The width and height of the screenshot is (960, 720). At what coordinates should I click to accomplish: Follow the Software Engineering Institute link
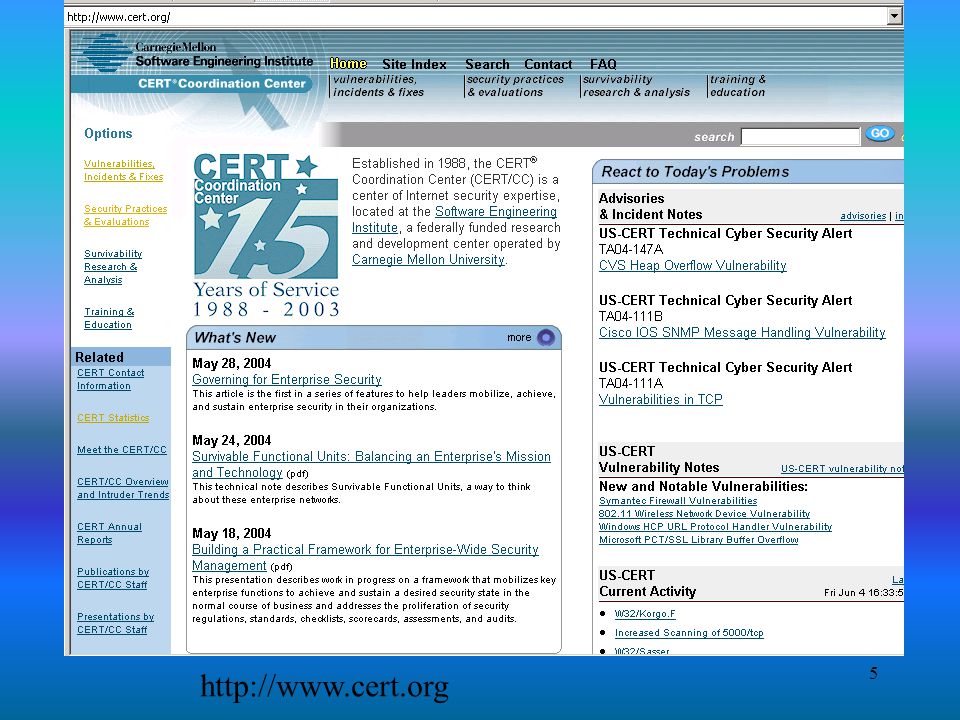[454, 219]
